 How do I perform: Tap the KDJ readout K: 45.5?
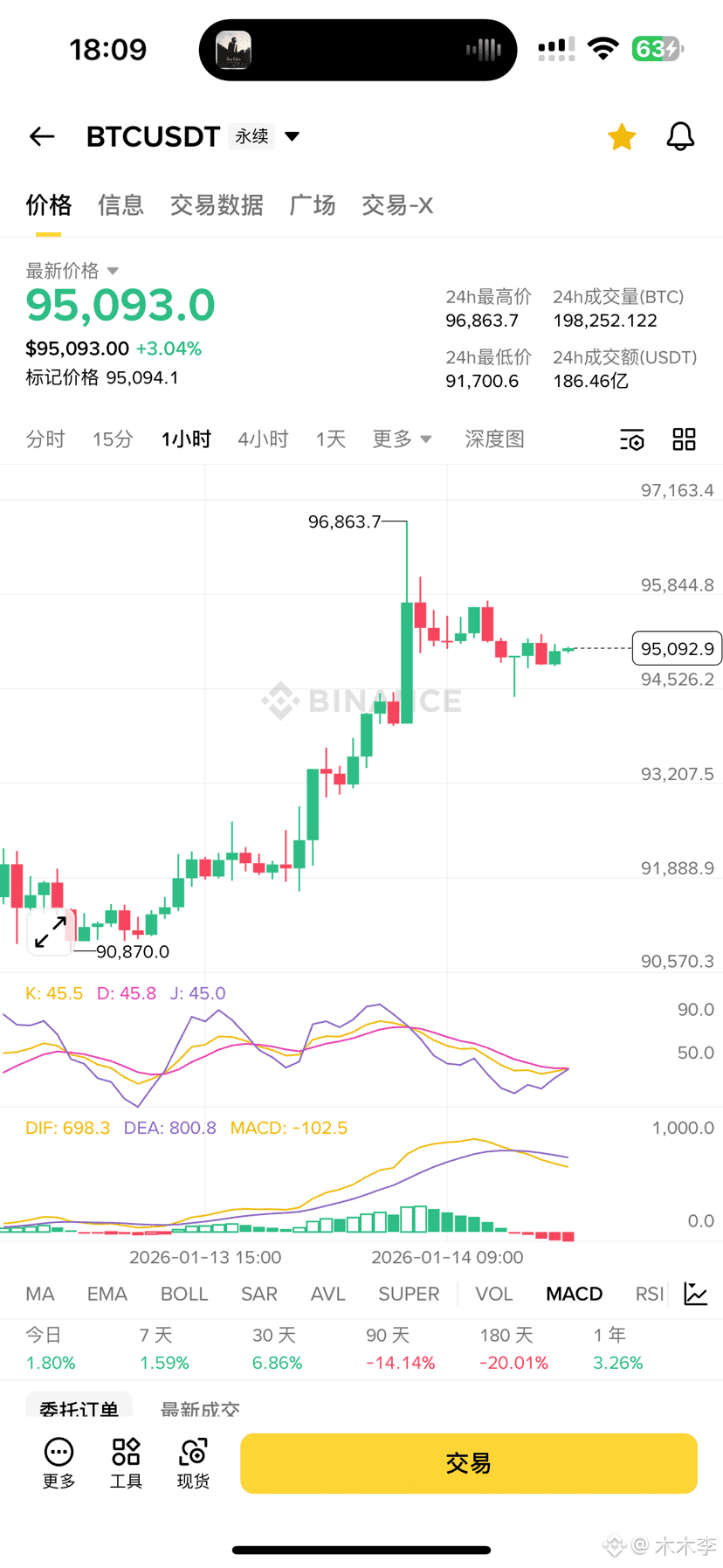(54, 993)
